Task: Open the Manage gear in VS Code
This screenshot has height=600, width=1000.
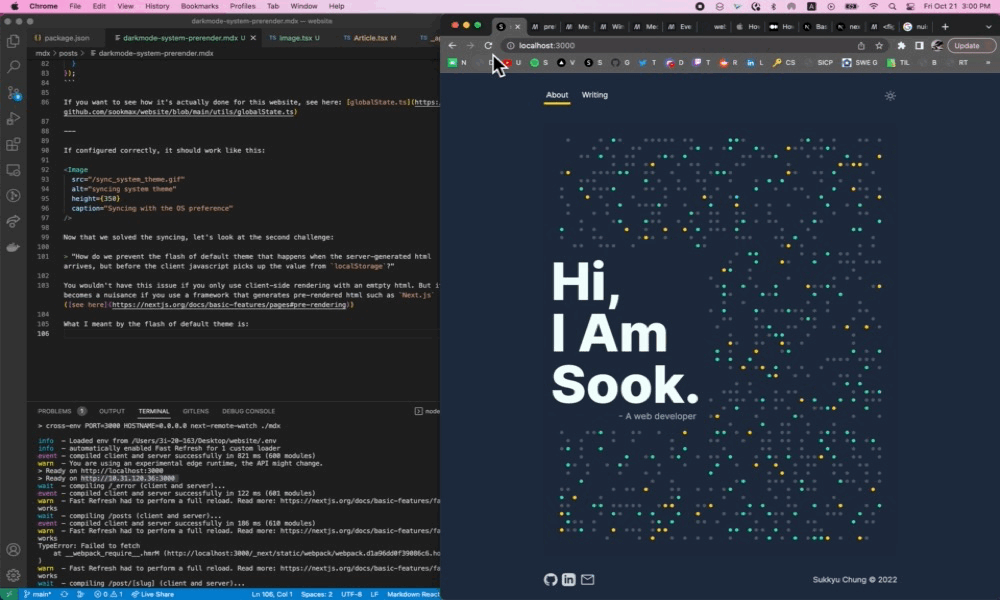Action: tap(13, 575)
